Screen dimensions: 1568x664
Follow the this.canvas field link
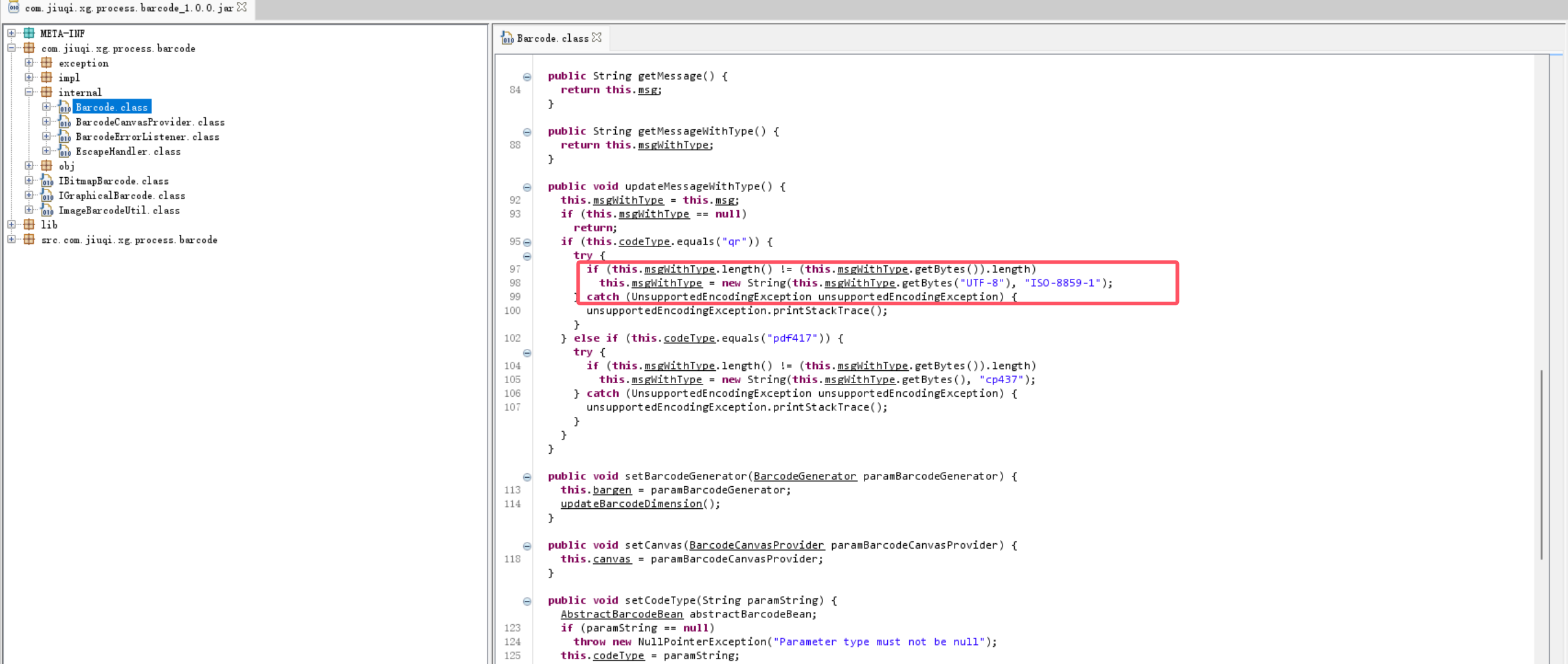tap(612, 559)
